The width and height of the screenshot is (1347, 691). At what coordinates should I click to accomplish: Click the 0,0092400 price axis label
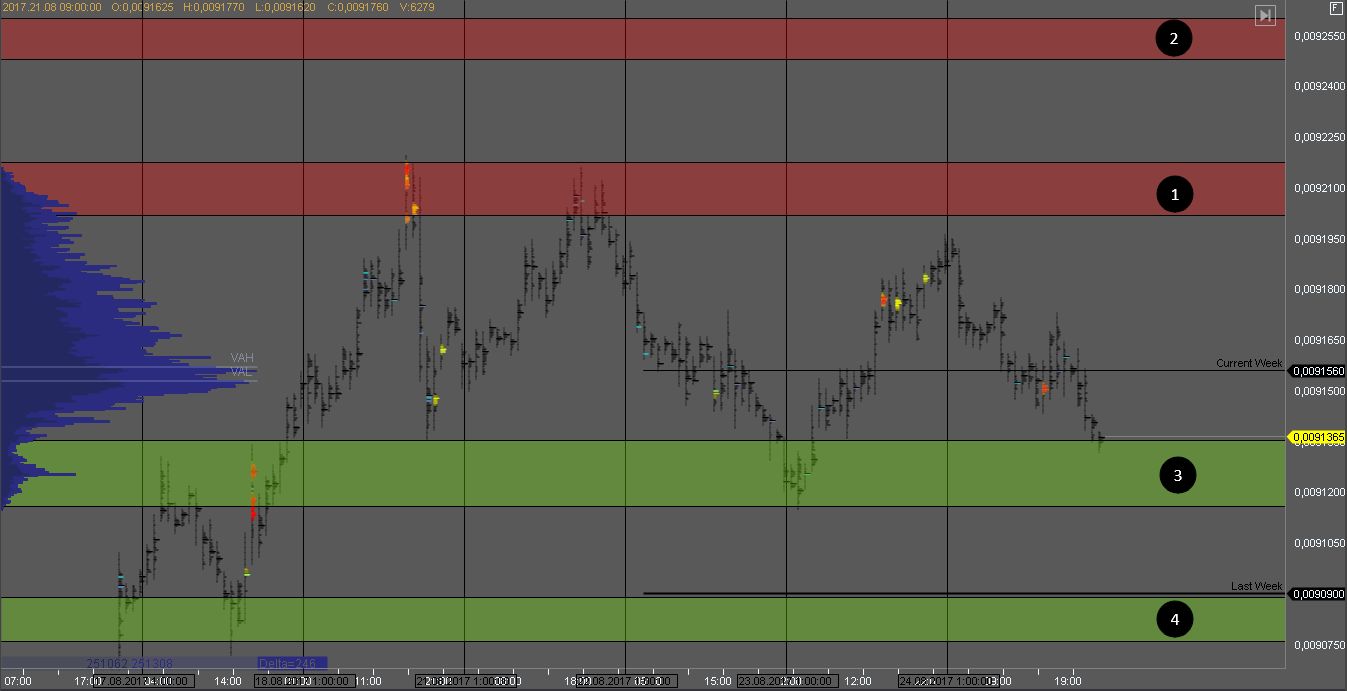click(x=1318, y=86)
